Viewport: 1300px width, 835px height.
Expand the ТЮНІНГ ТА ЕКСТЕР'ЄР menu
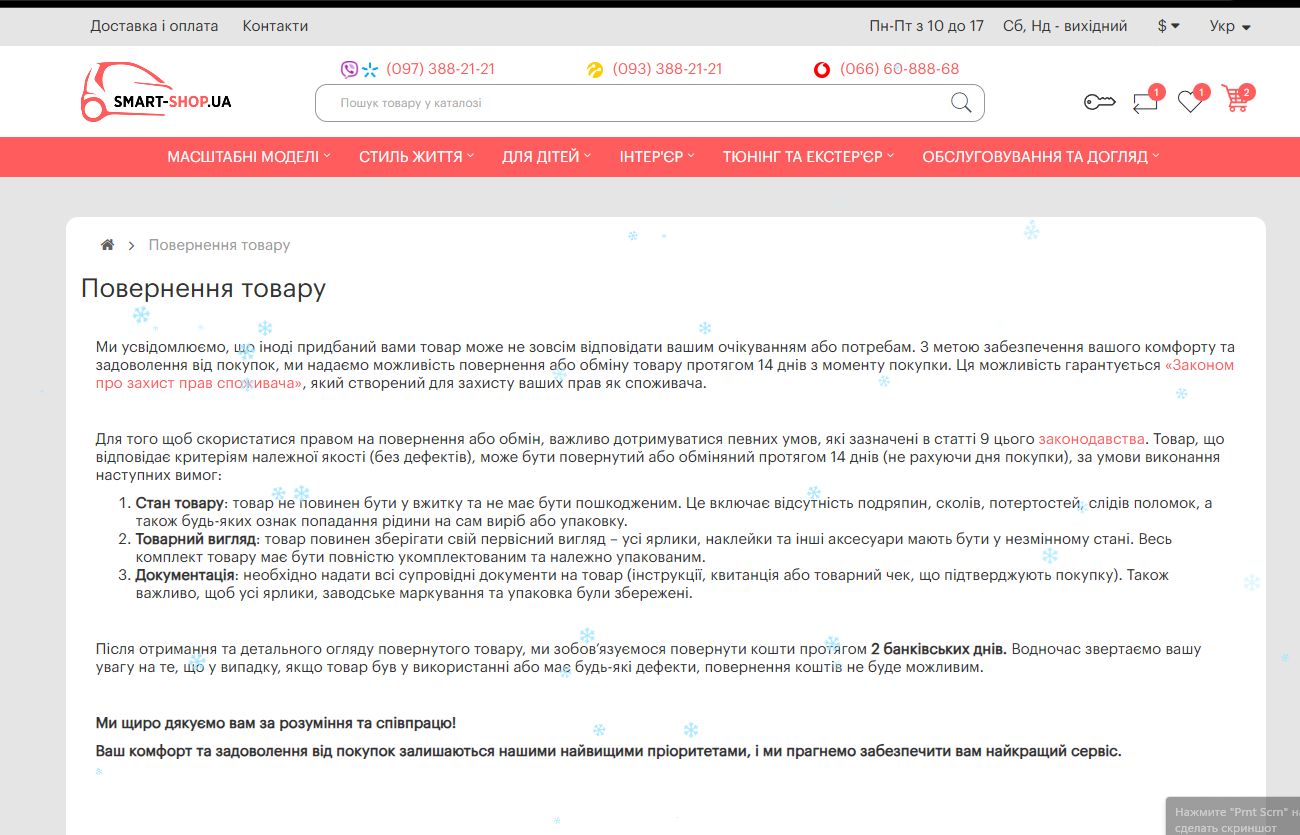coord(808,157)
